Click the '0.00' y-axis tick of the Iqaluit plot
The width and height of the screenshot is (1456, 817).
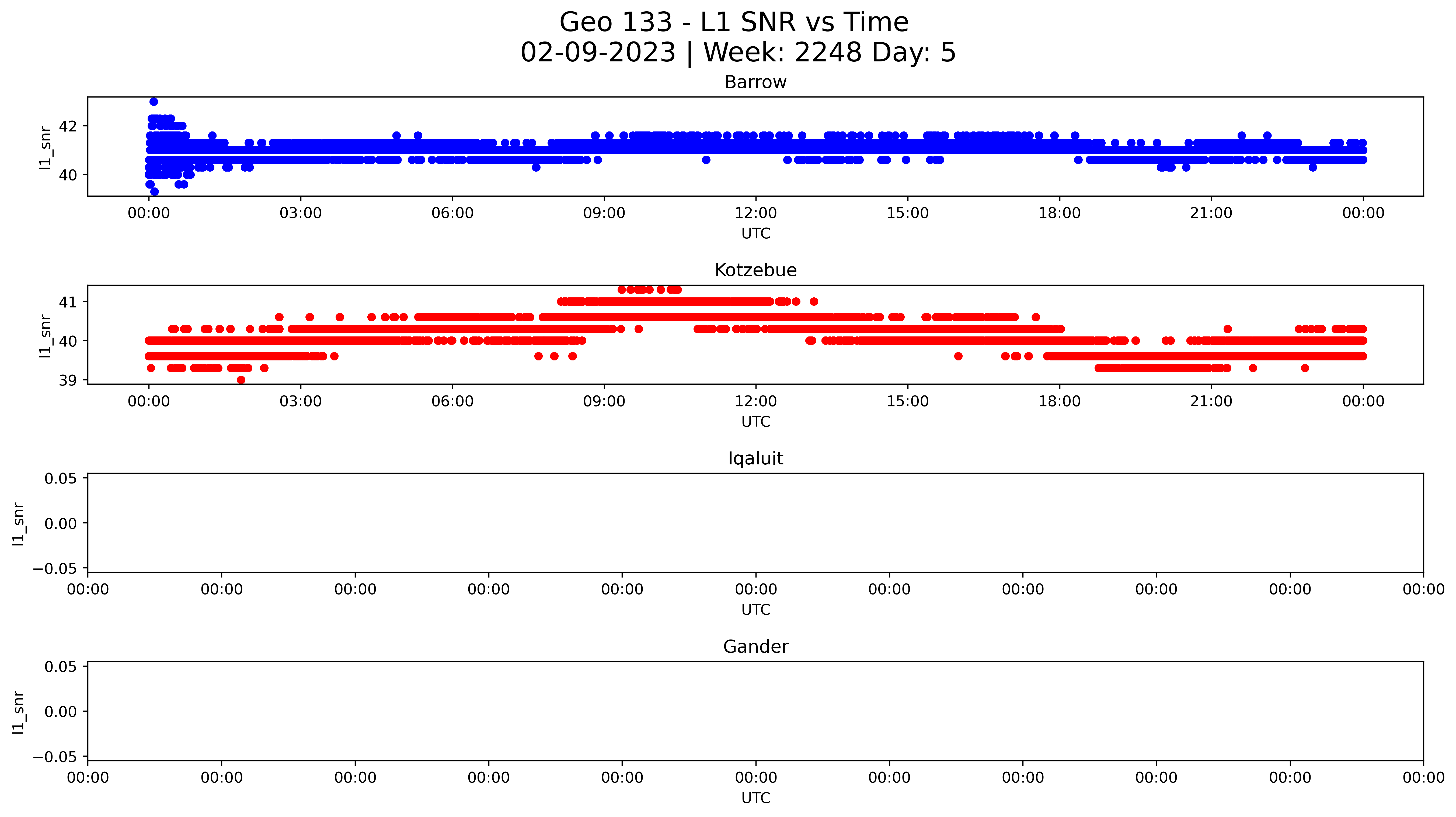coord(61,524)
